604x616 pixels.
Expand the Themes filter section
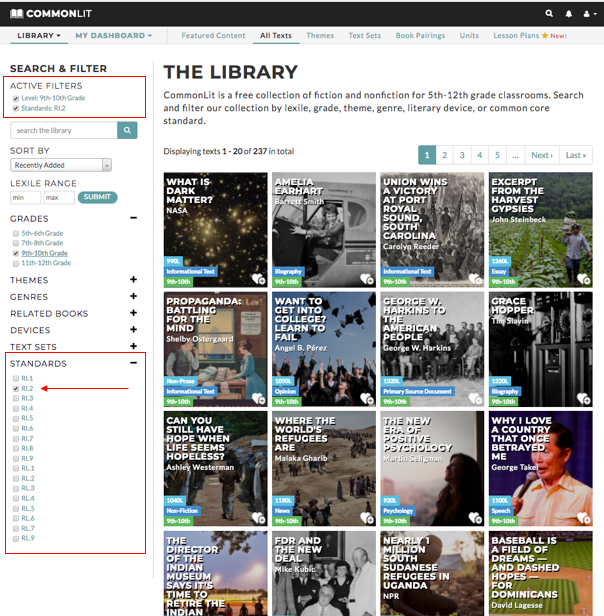(x=134, y=279)
